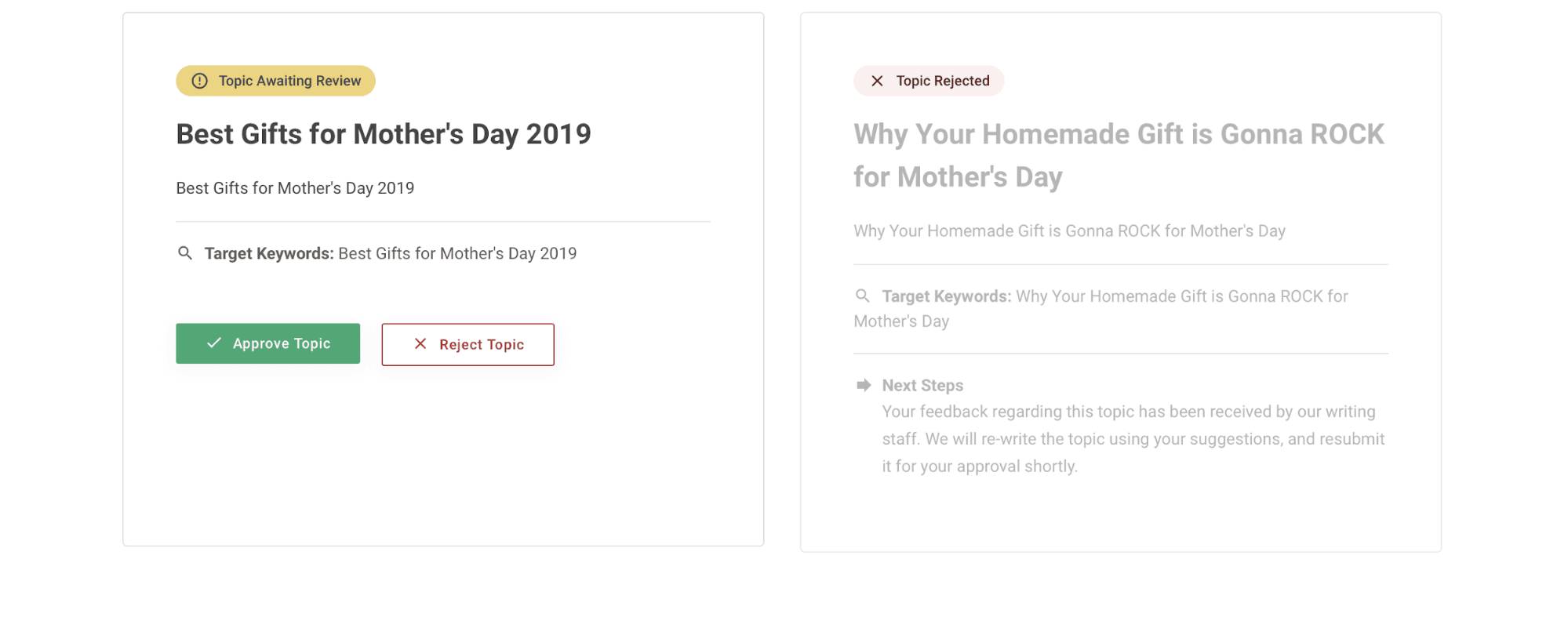Click the arrow icon beside Next Steps
Viewport: 1568px width, 617px height.
point(864,385)
